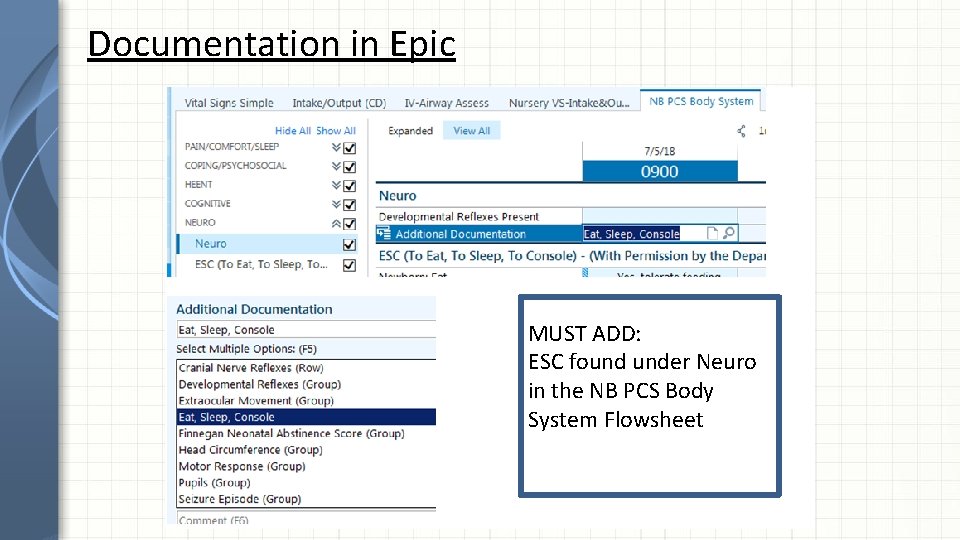960x540 pixels.
Task: Toggle the COGNITIVE checkbox
Action: 350,205
